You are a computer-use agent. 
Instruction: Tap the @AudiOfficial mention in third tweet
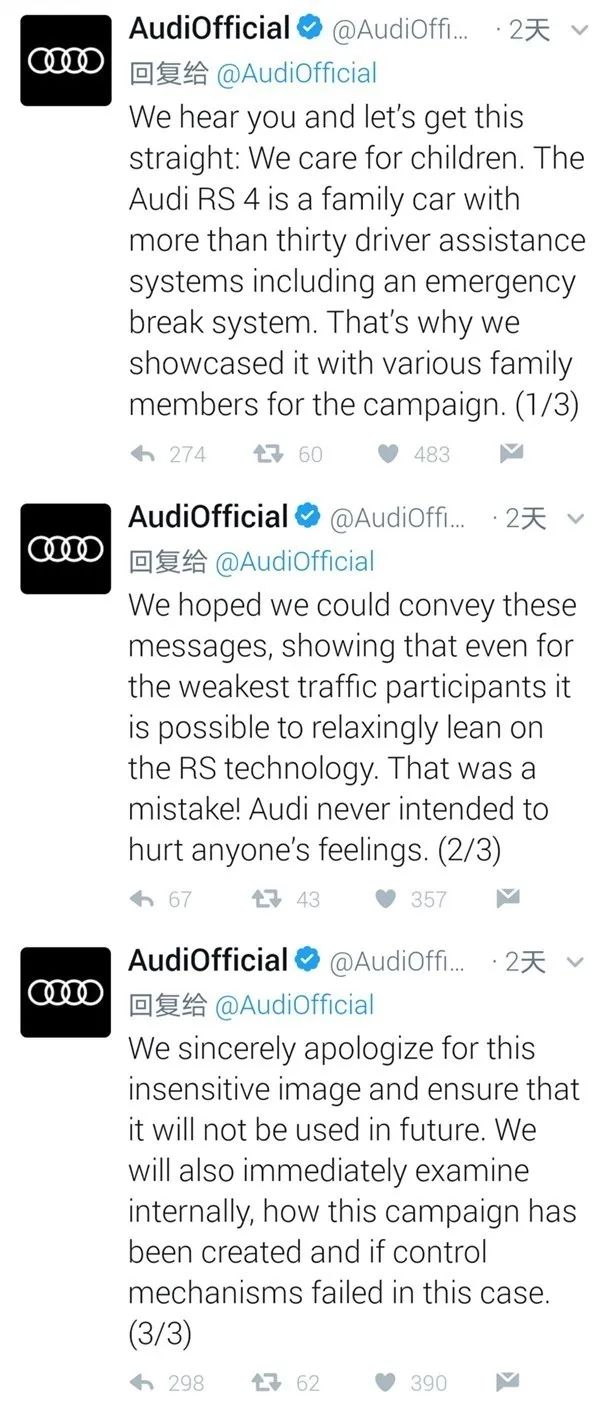(296, 1005)
